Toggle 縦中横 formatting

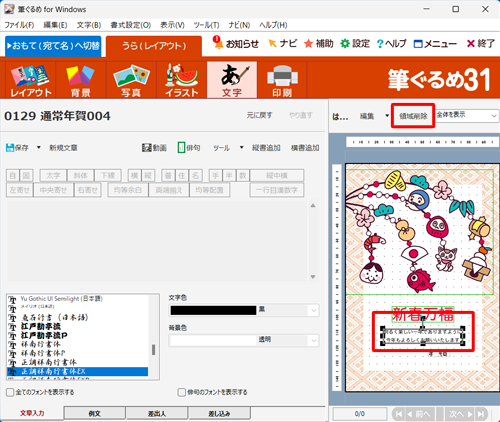[x=277, y=175]
